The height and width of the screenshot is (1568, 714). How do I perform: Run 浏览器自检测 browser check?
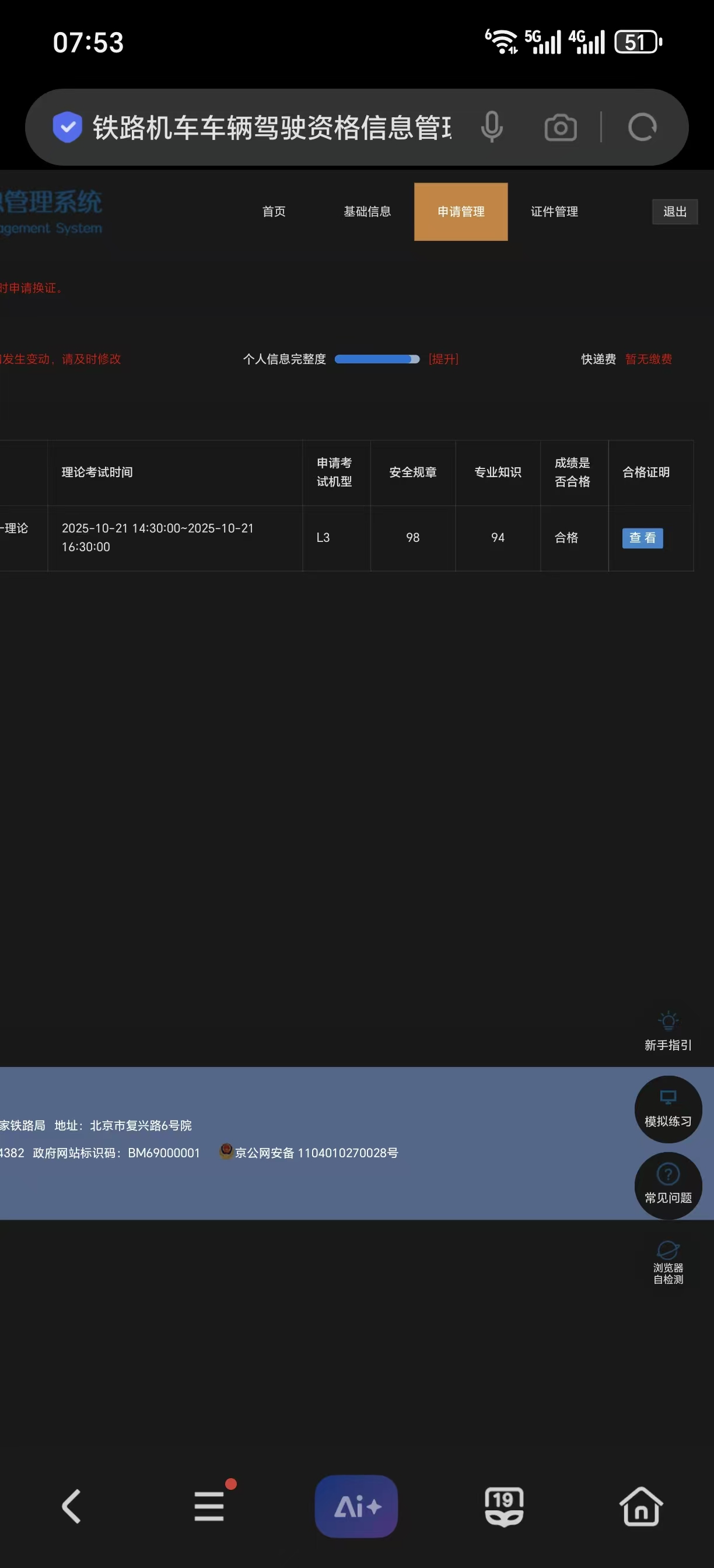tap(668, 1262)
